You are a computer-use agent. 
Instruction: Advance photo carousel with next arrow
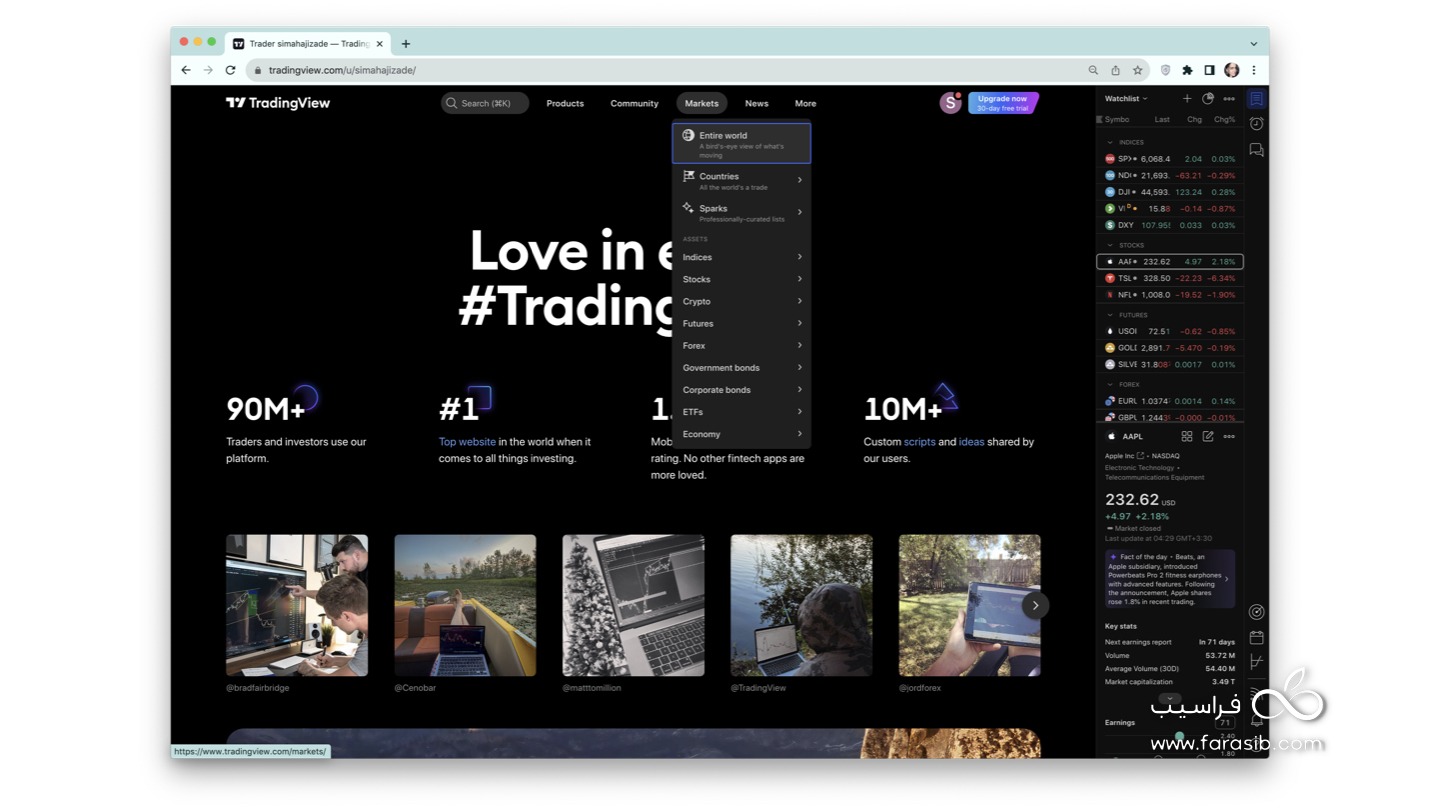click(1035, 605)
